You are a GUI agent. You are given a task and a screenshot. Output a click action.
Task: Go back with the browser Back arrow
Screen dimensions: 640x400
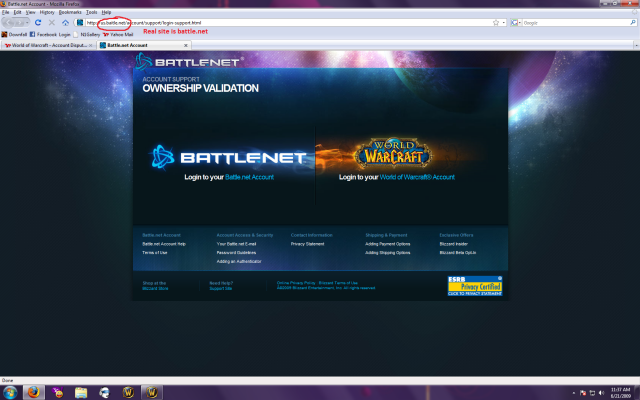coord(8,22)
